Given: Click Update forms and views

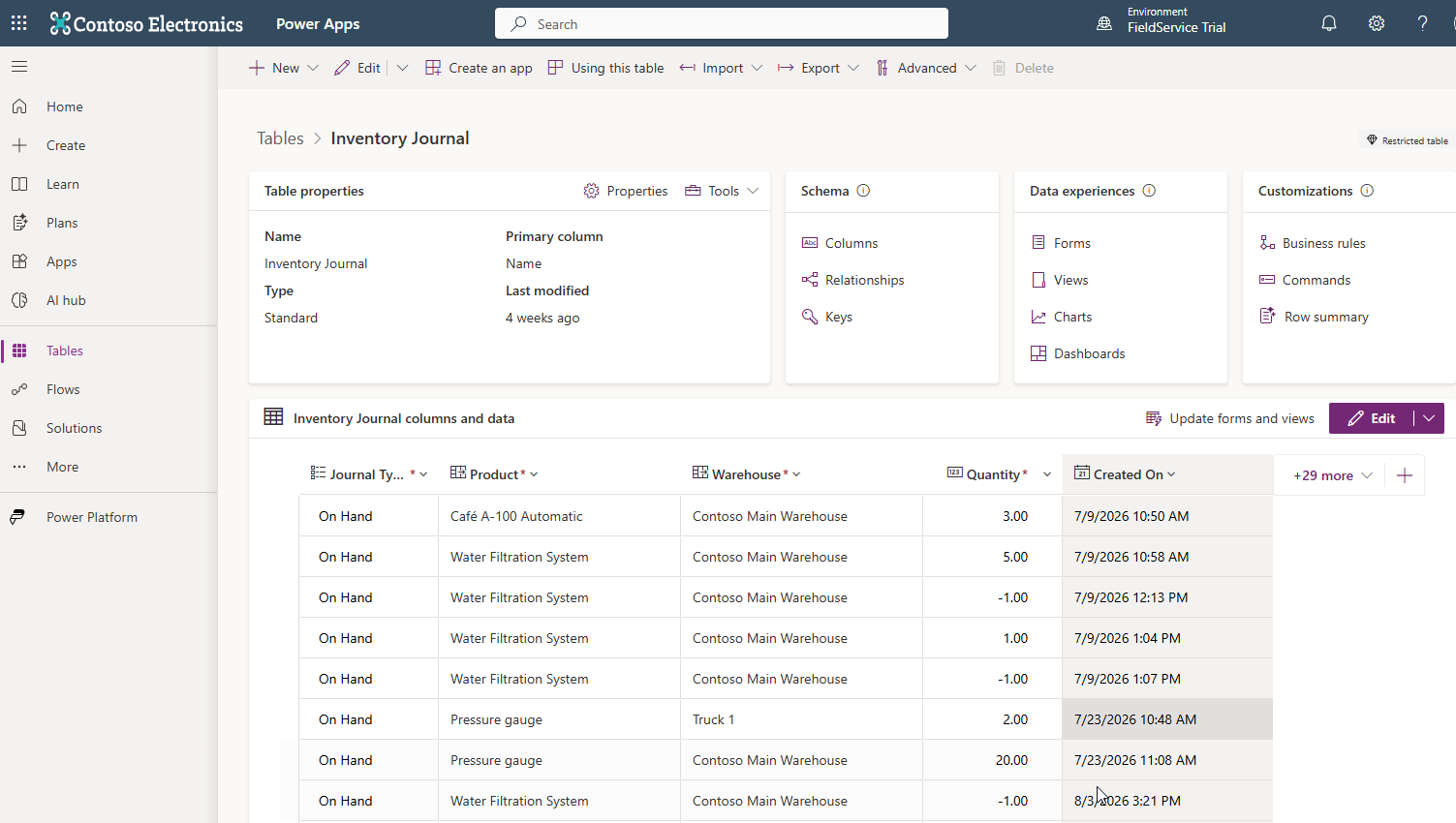Looking at the screenshot, I should (1230, 418).
